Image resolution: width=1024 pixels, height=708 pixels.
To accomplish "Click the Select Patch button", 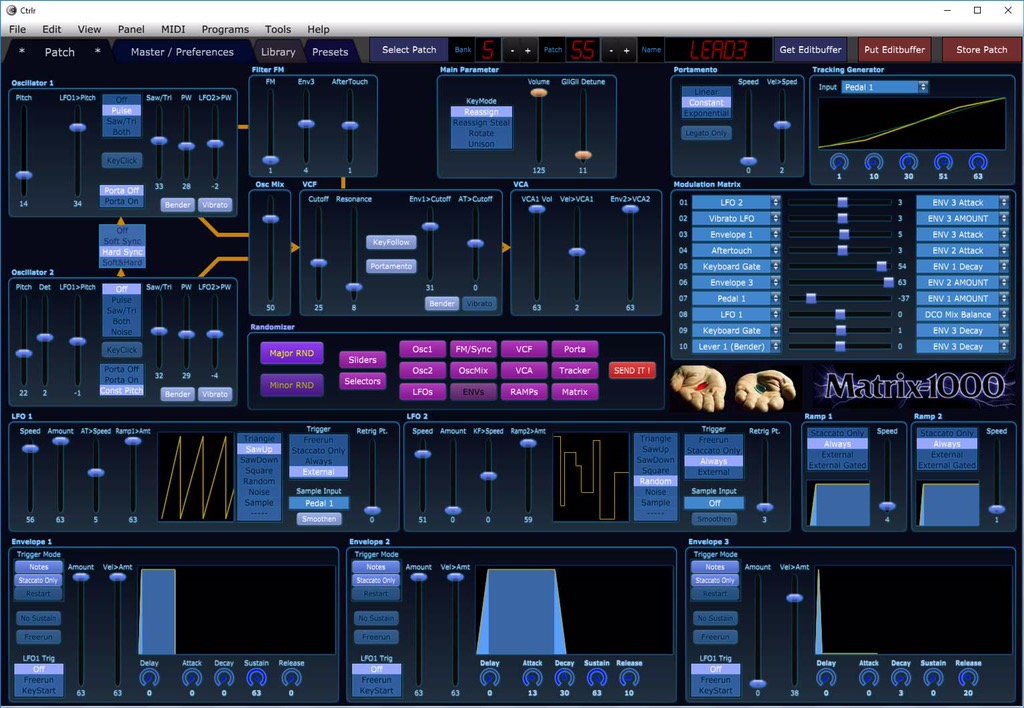I will [409, 50].
